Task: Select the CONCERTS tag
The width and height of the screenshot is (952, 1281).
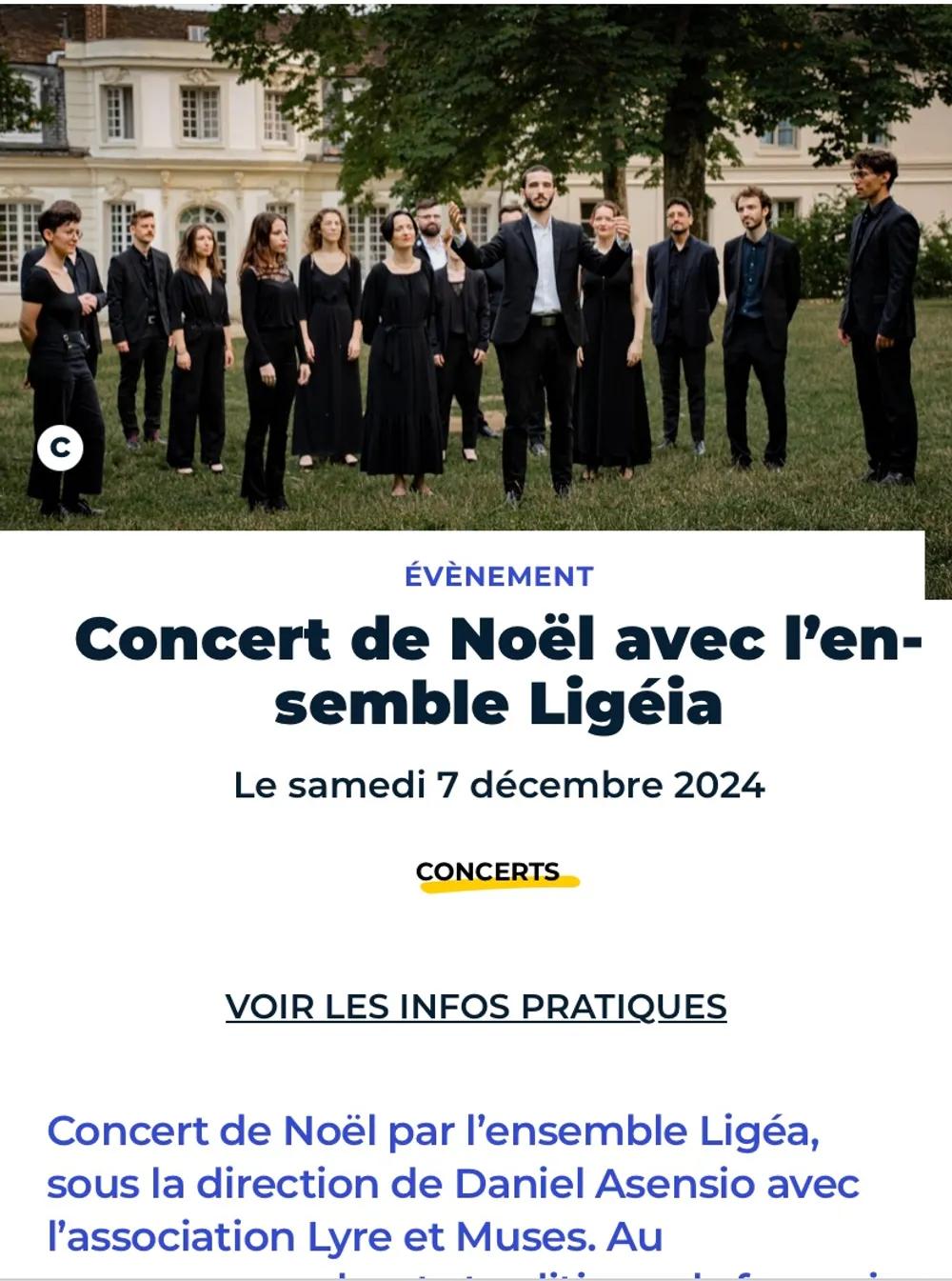Action: pos(487,871)
